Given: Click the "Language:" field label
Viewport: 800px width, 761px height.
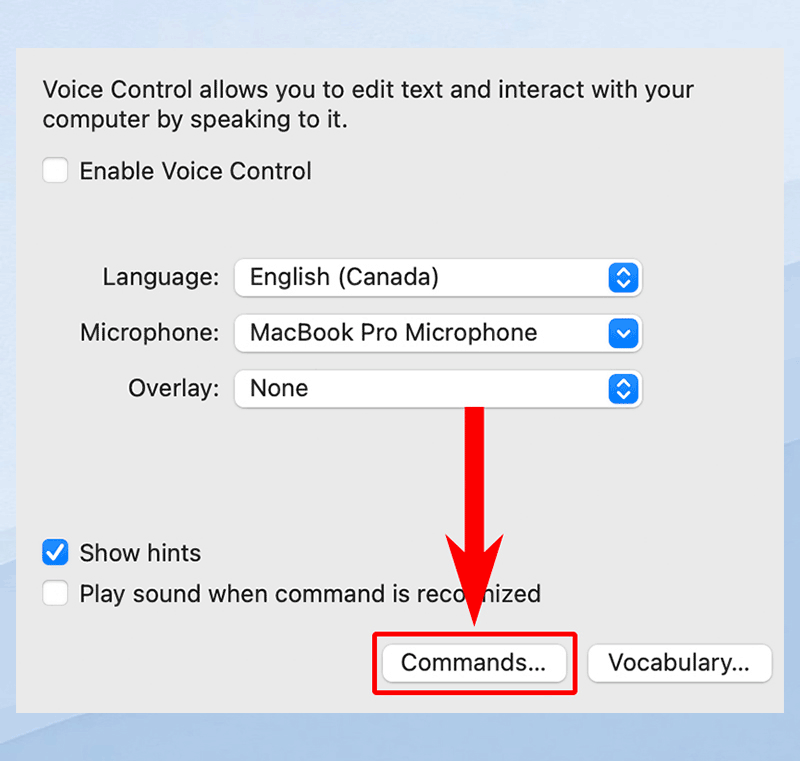Looking at the screenshot, I should (x=161, y=278).
